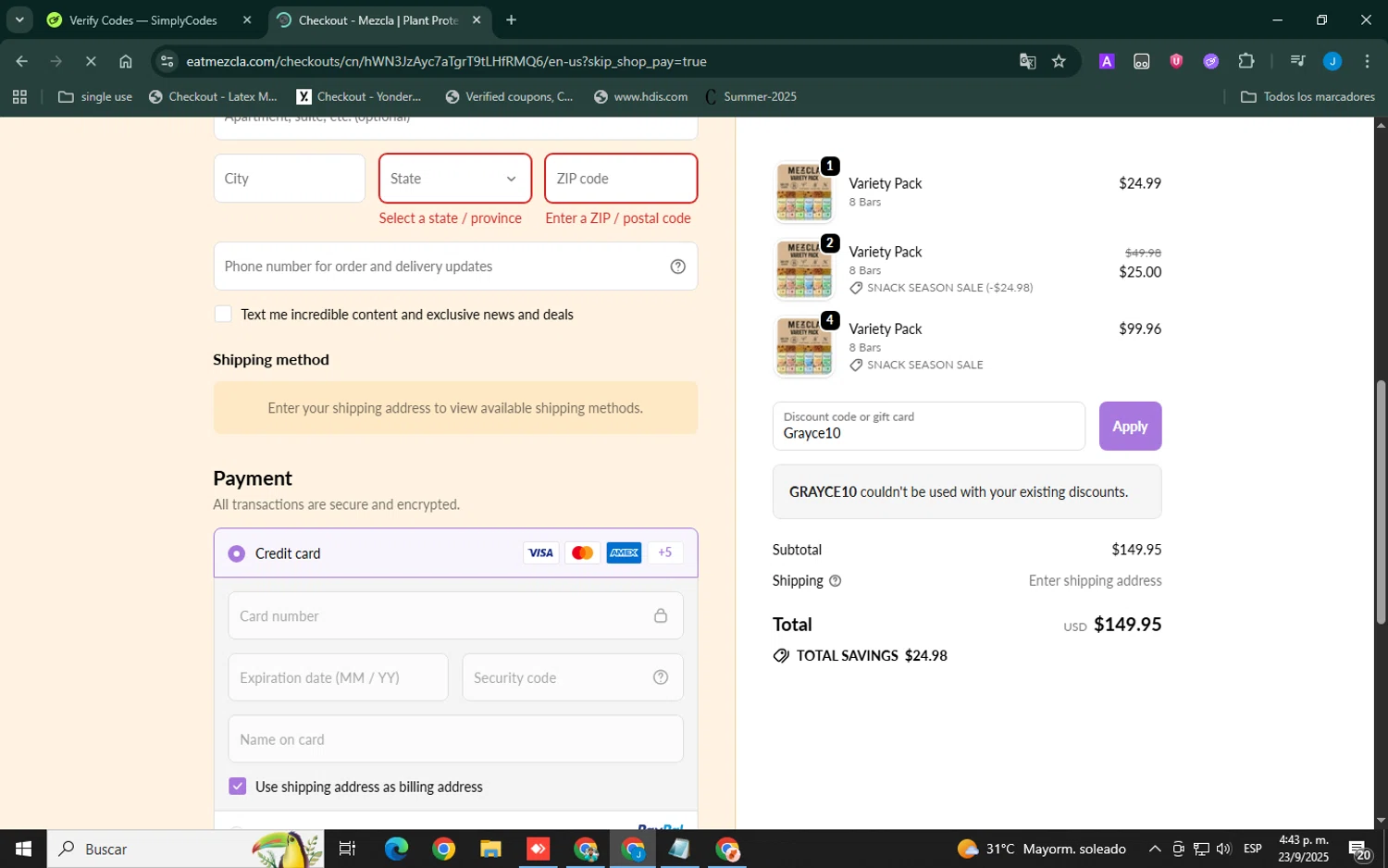Screen dimensions: 1388x868
Task: Click the card number lock icon
Action: 661,615
